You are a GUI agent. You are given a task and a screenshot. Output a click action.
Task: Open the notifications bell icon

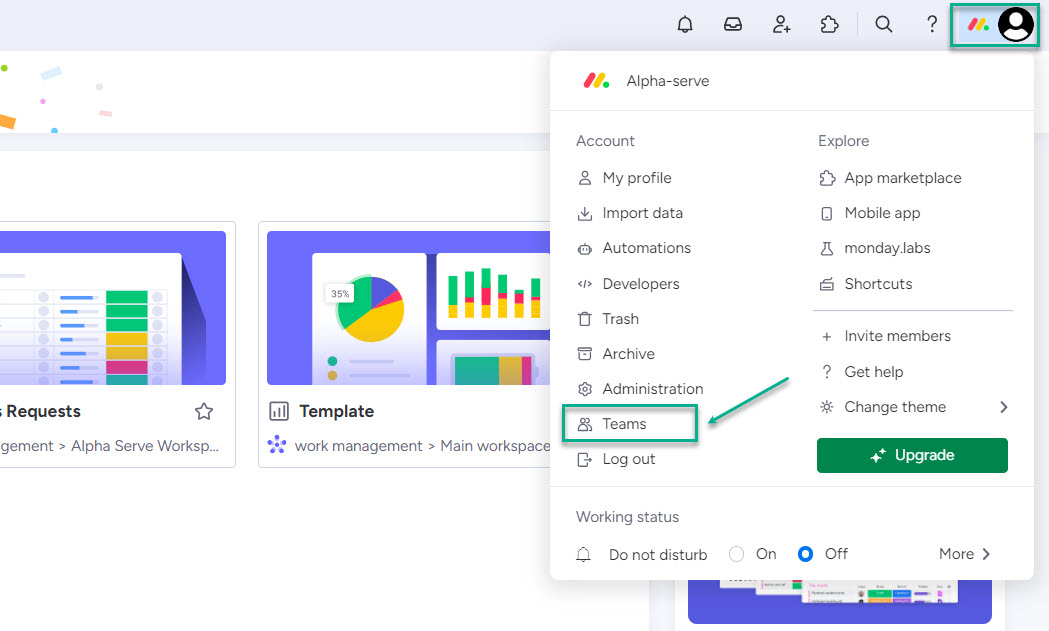pyautogui.click(x=685, y=25)
